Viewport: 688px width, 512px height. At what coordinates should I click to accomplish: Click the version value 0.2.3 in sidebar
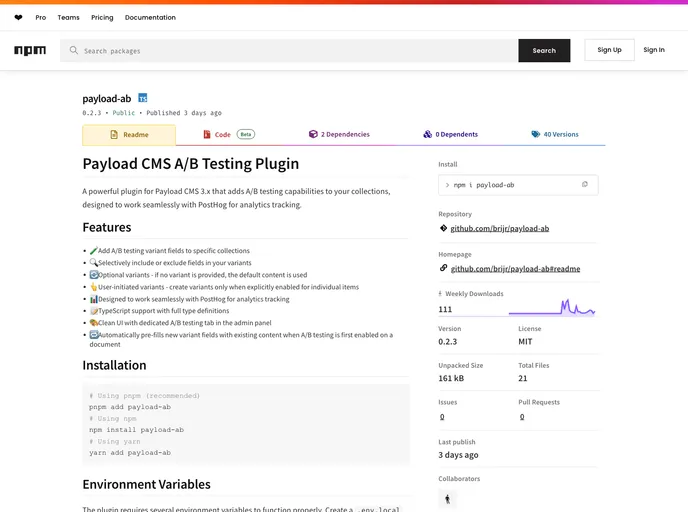click(x=448, y=342)
